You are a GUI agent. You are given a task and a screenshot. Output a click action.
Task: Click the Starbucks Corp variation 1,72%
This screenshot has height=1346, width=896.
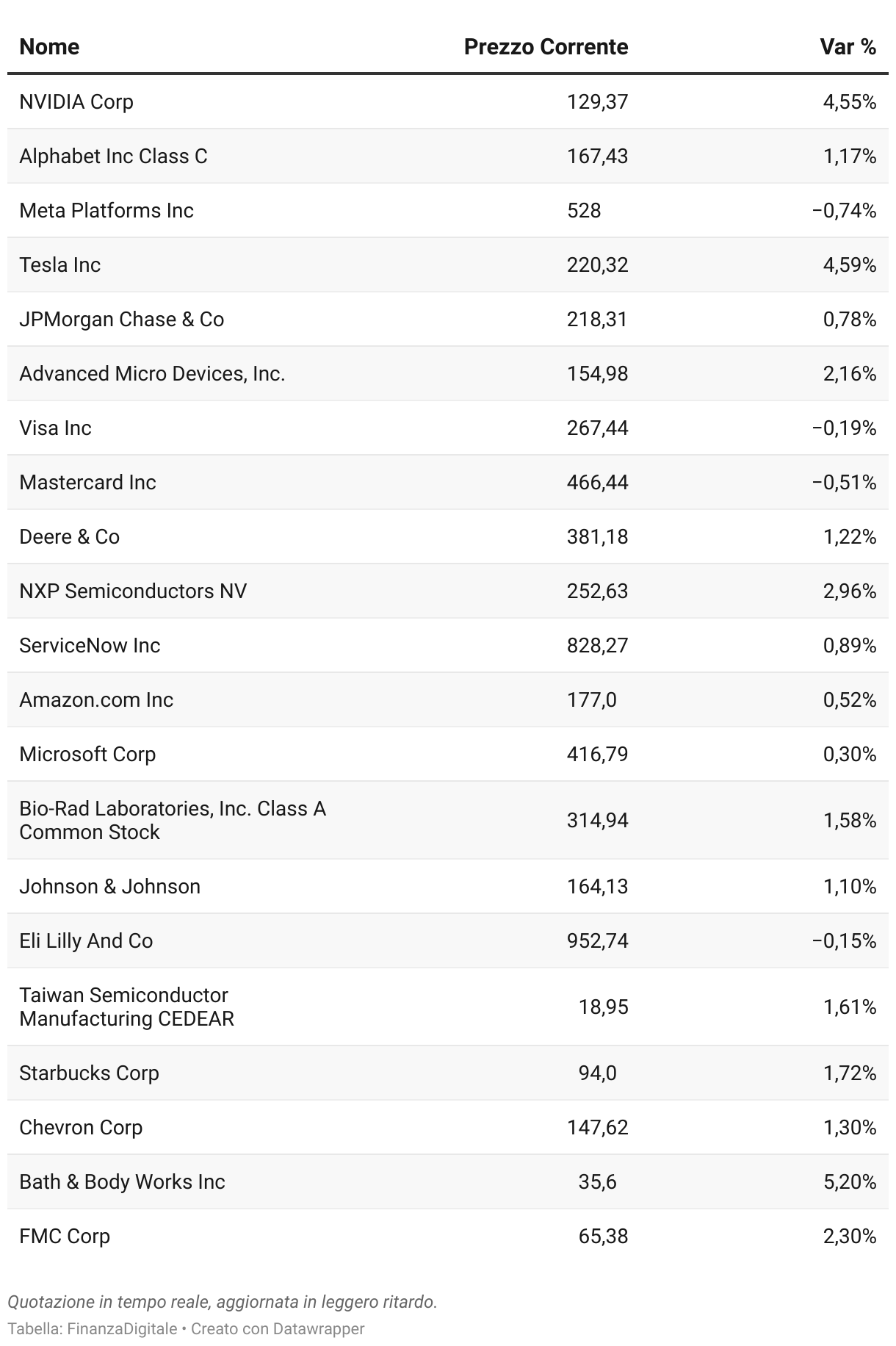[x=850, y=1073]
